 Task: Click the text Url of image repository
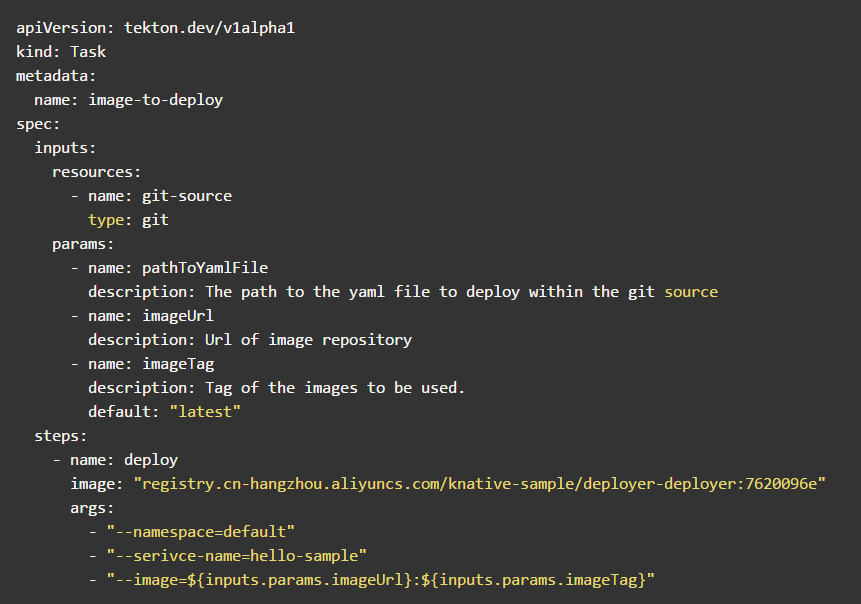tap(308, 340)
